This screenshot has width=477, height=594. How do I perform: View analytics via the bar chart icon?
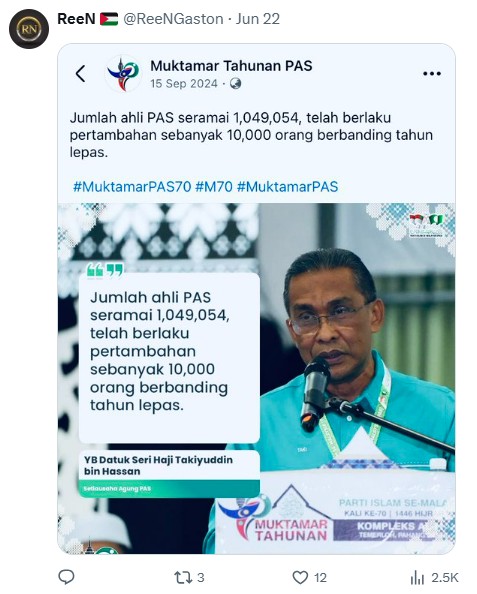point(417,578)
